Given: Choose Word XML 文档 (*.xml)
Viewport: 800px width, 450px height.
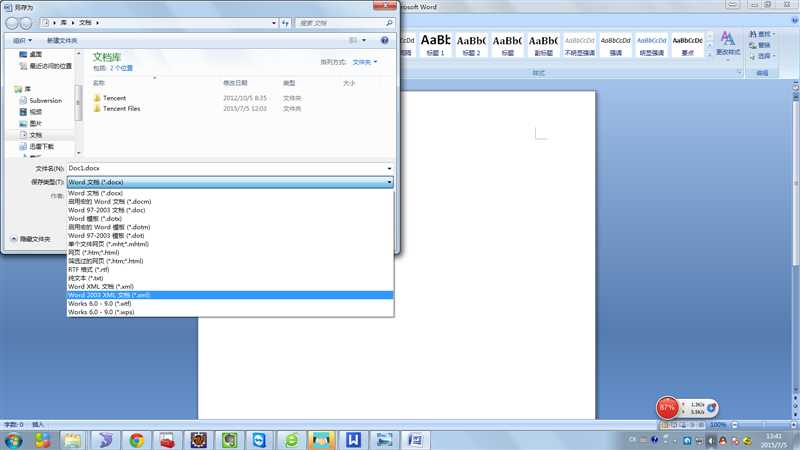Looking at the screenshot, I should coord(230,286).
